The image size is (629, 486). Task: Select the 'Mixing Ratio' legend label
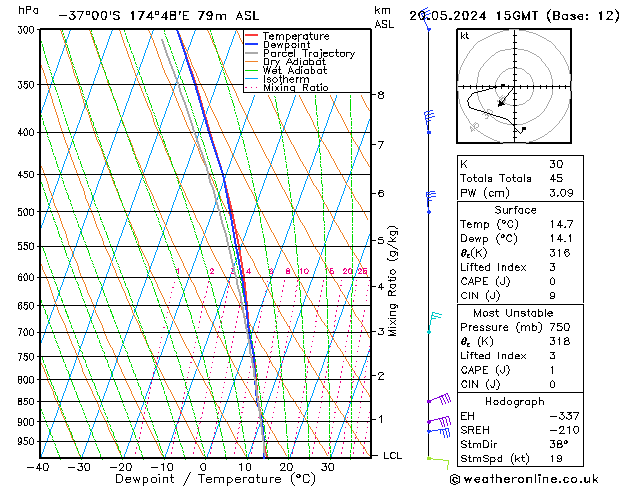point(296,87)
